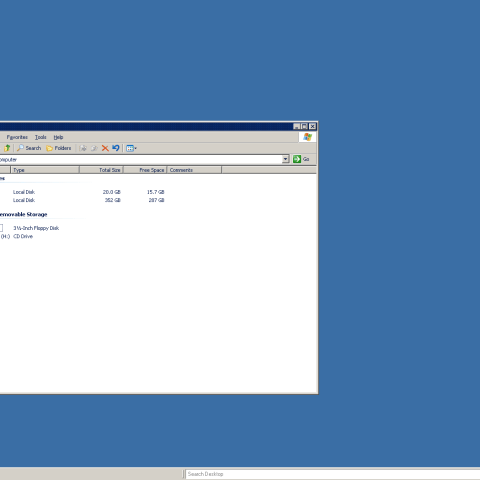
Task: Click the Search Desktop input field
Action: (333, 474)
